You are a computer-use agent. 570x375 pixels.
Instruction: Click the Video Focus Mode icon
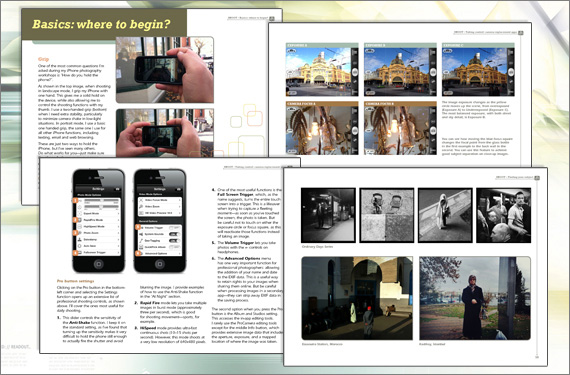click(141, 200)
